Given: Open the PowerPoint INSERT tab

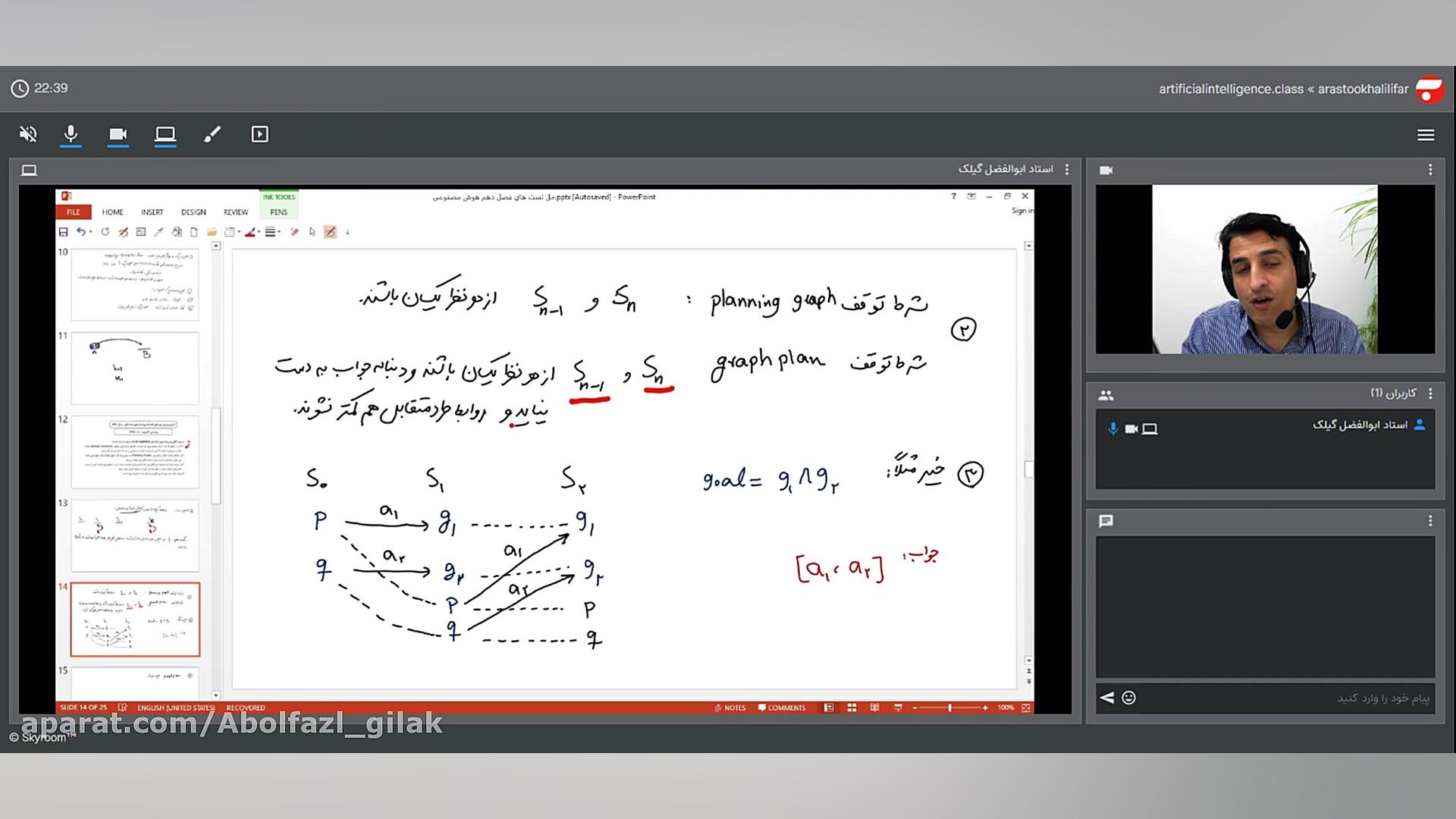Looking at the screenshot, I should point(152,212).
